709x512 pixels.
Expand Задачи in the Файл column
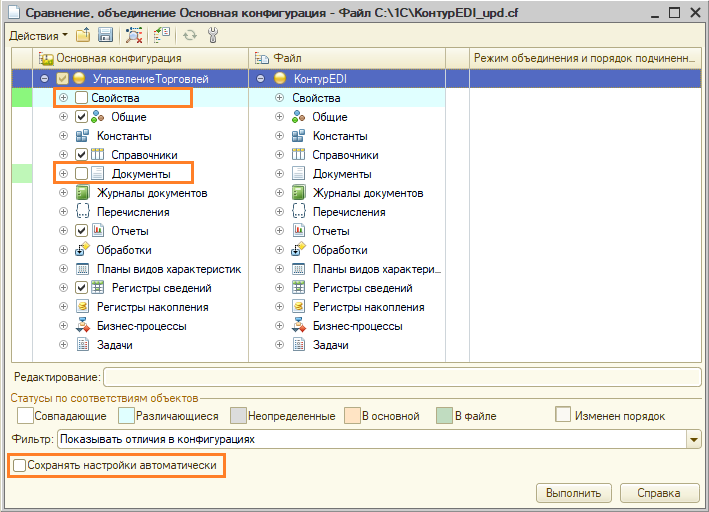279,345
